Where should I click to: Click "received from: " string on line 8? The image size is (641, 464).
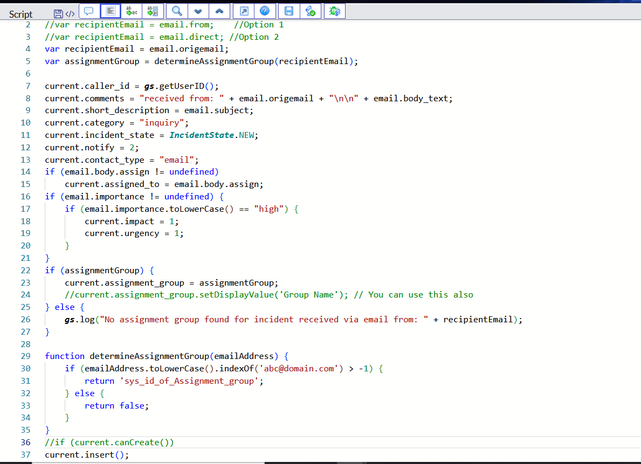click(182, 99)
